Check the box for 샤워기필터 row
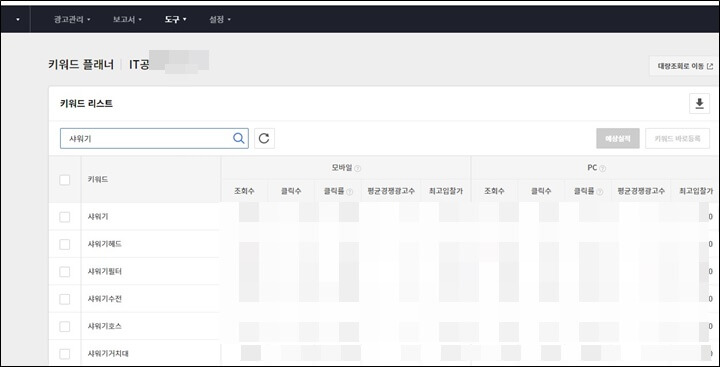 65,272
